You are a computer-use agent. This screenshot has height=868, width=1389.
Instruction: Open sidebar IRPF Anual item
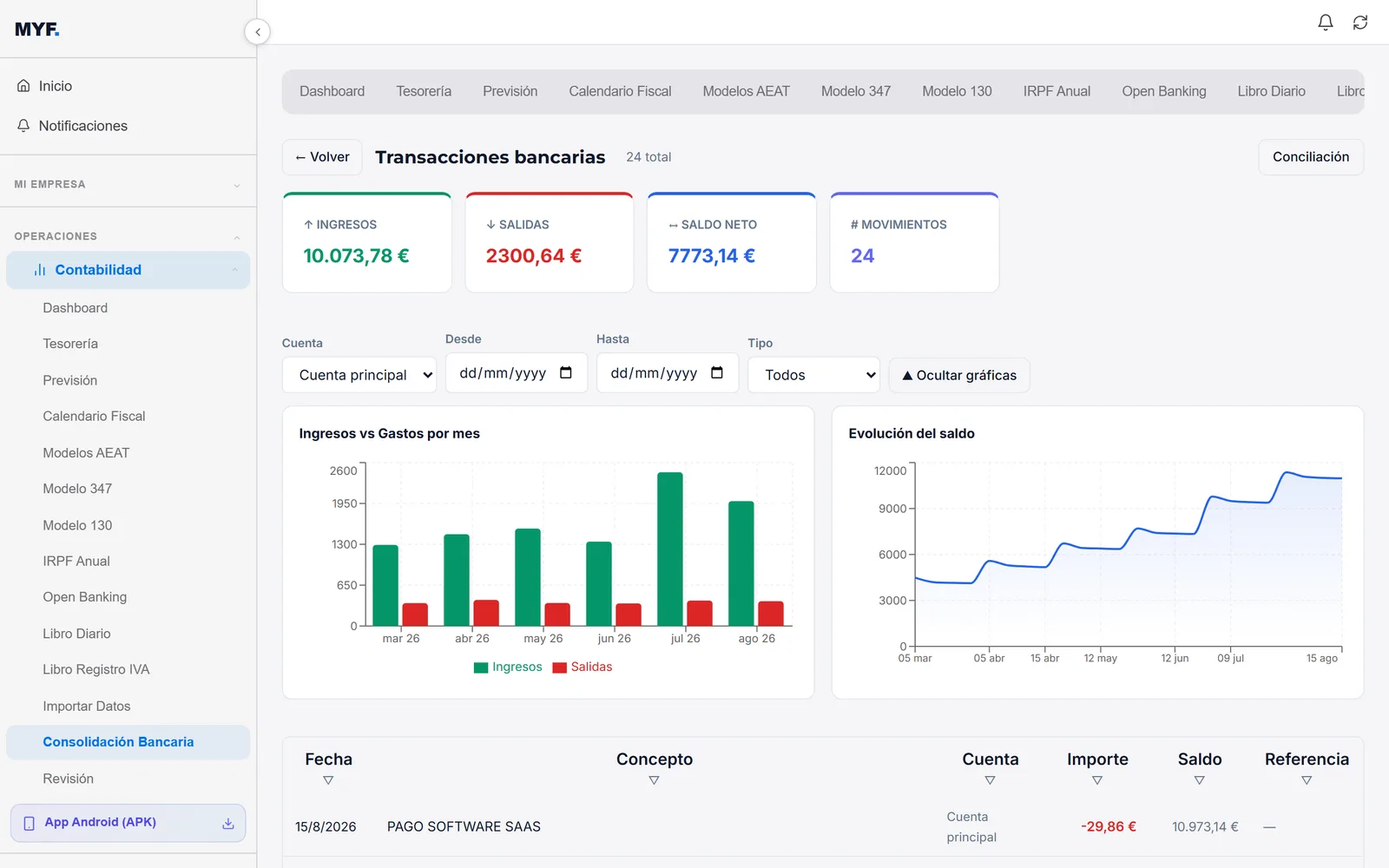coord(128,562)
